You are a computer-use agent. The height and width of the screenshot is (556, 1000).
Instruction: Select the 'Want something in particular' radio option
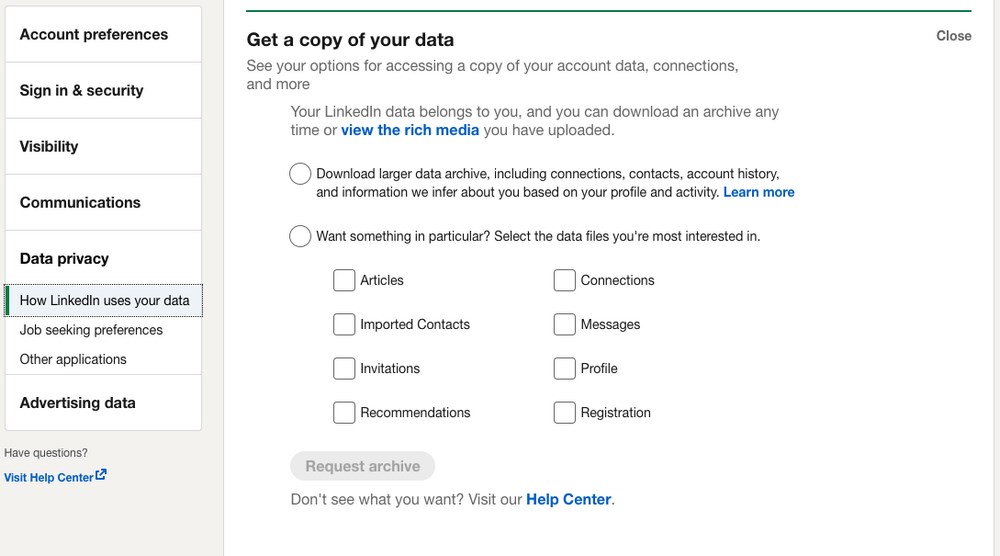pyautogui.click(x=300, y=236)
